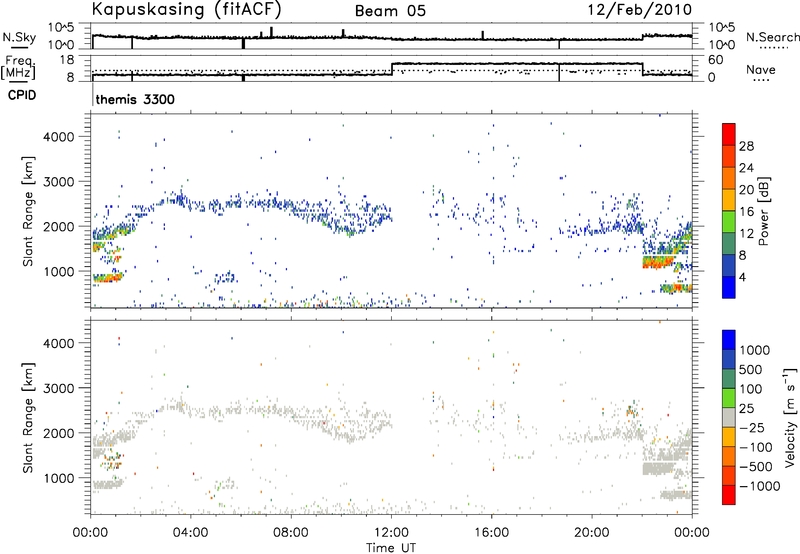
Task: Click the frequency step-up at 12:00
Action: [391, 69]
